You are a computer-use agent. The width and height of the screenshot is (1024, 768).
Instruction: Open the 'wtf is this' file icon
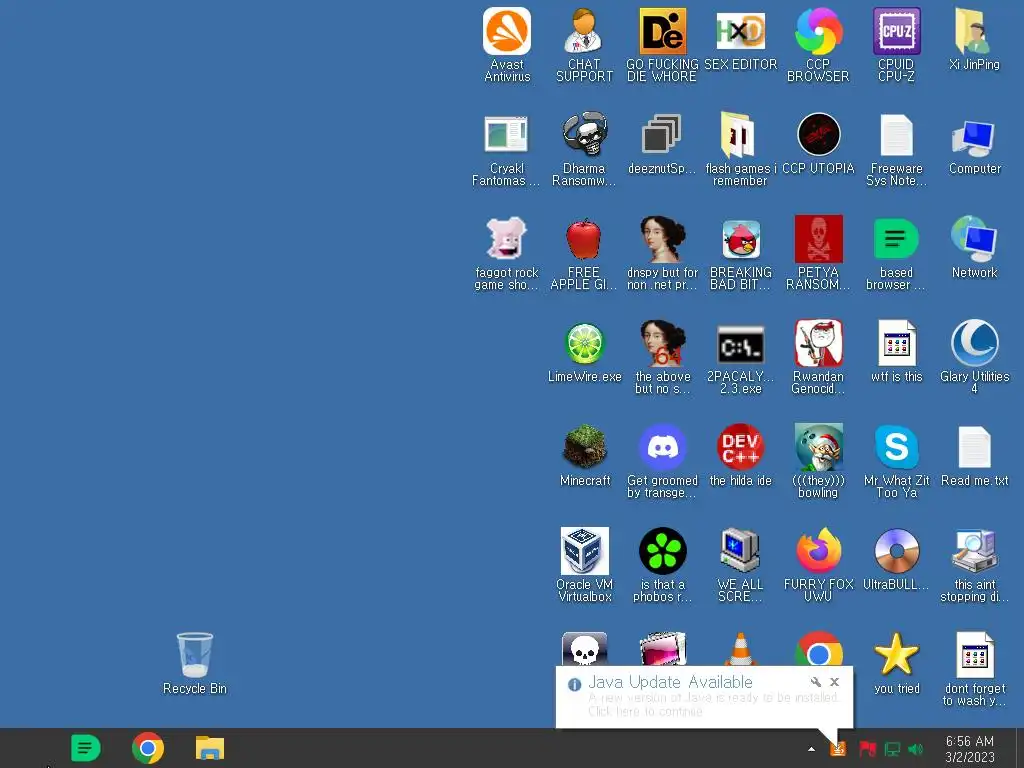(896, 353)
